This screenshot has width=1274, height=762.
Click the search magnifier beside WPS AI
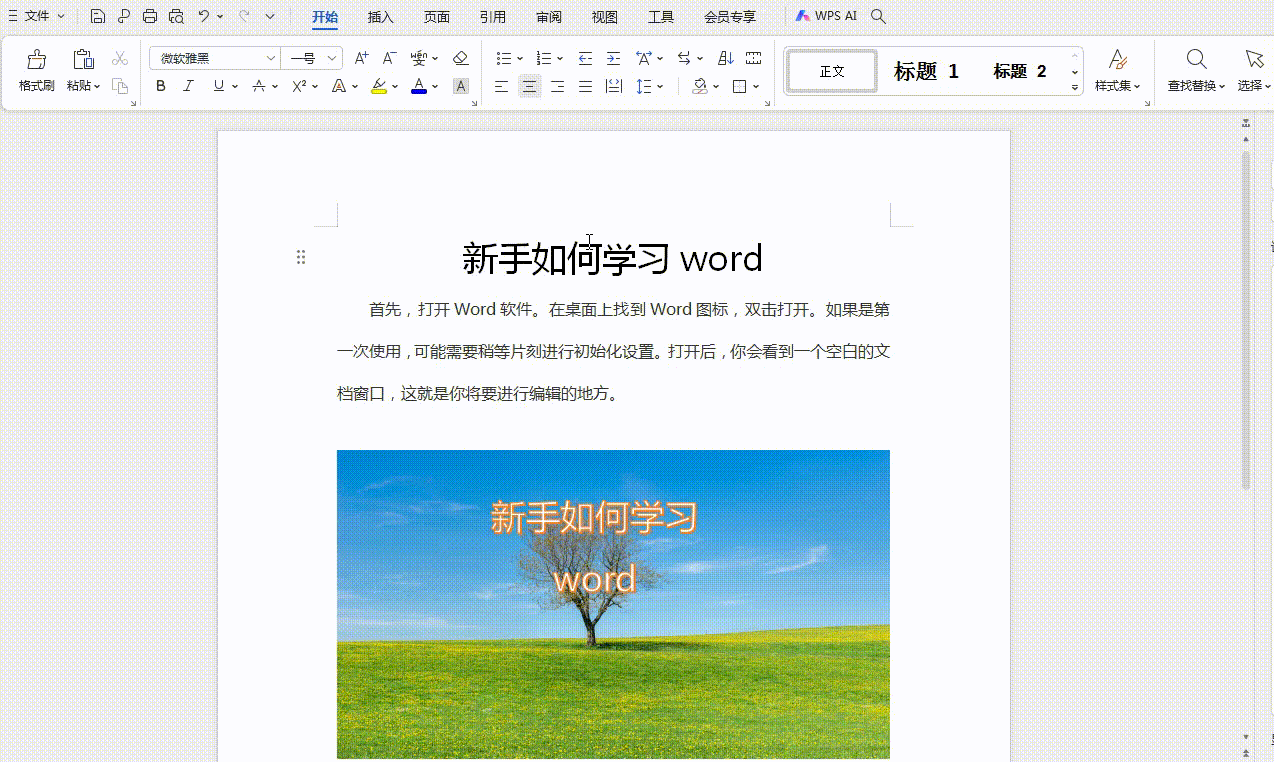click(x=878, y=16)
